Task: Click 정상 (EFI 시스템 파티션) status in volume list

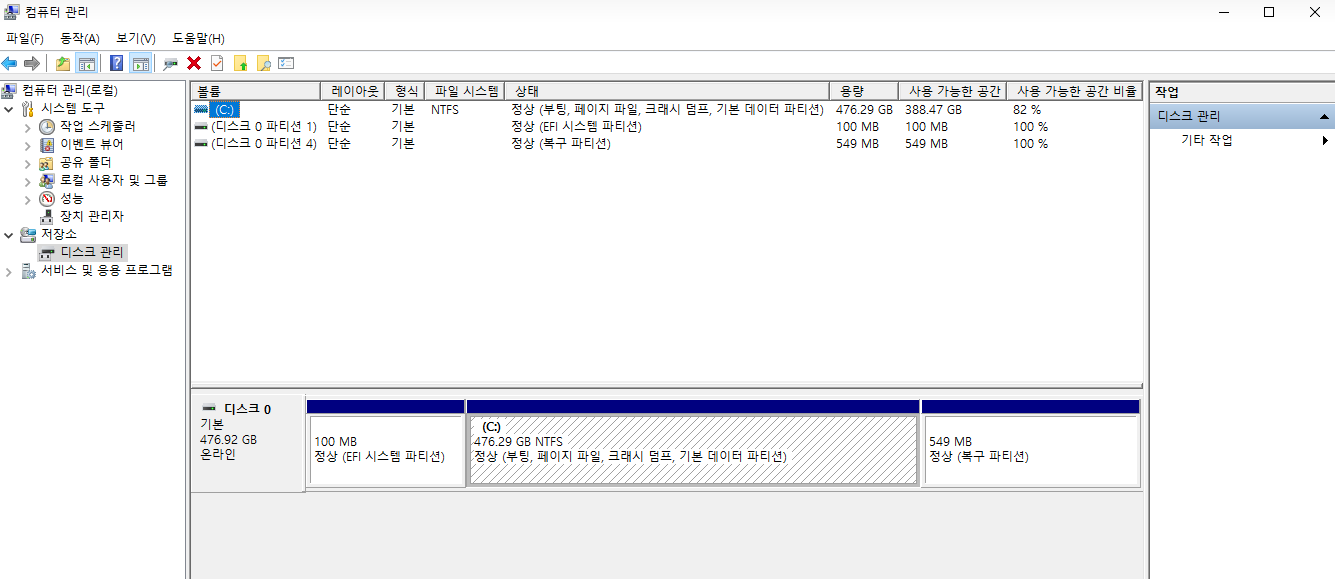Action: click(576, 126)
